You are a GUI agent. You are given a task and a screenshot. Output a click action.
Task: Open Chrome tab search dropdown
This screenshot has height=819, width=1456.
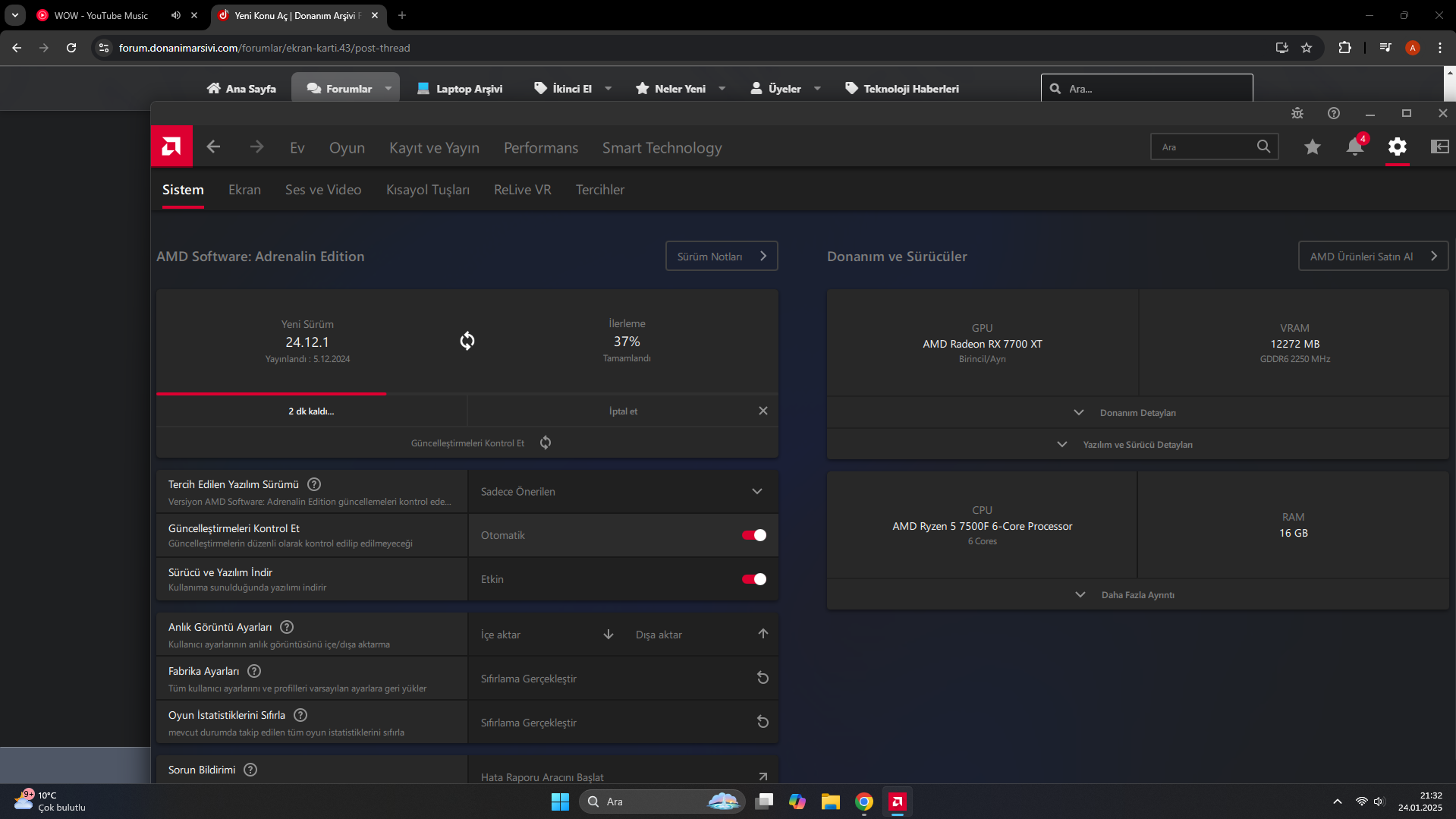point(14,15)
